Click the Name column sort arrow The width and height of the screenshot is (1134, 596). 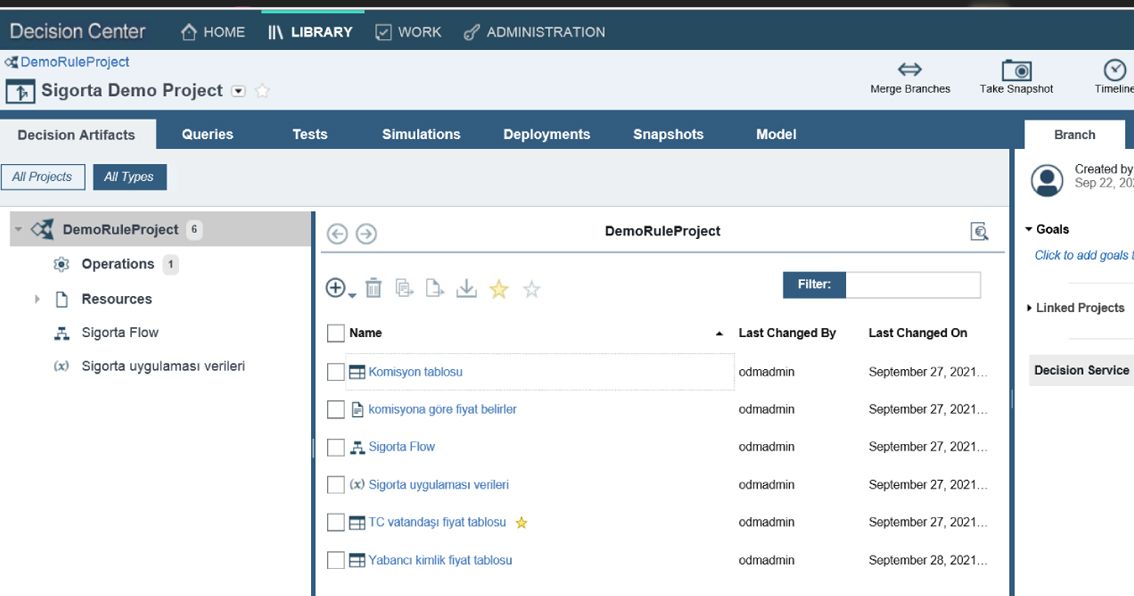coord(719,333)
